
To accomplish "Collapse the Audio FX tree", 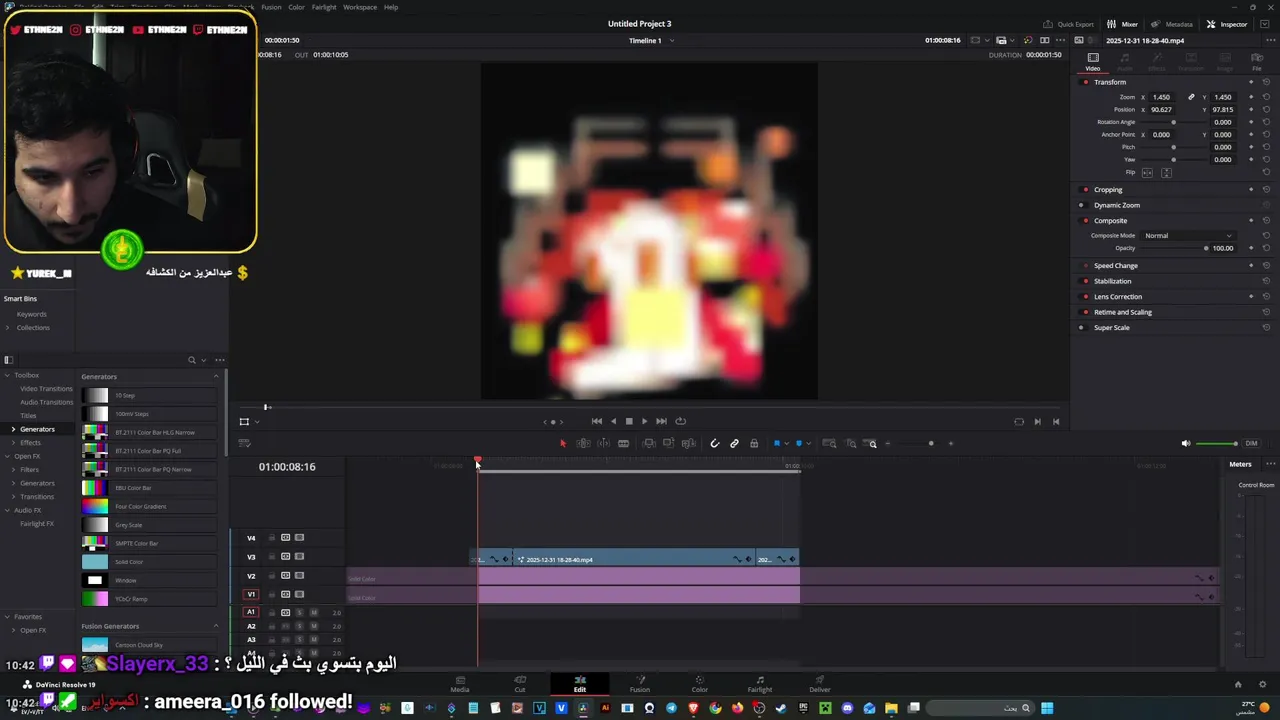I will click(x=7, y=510).
